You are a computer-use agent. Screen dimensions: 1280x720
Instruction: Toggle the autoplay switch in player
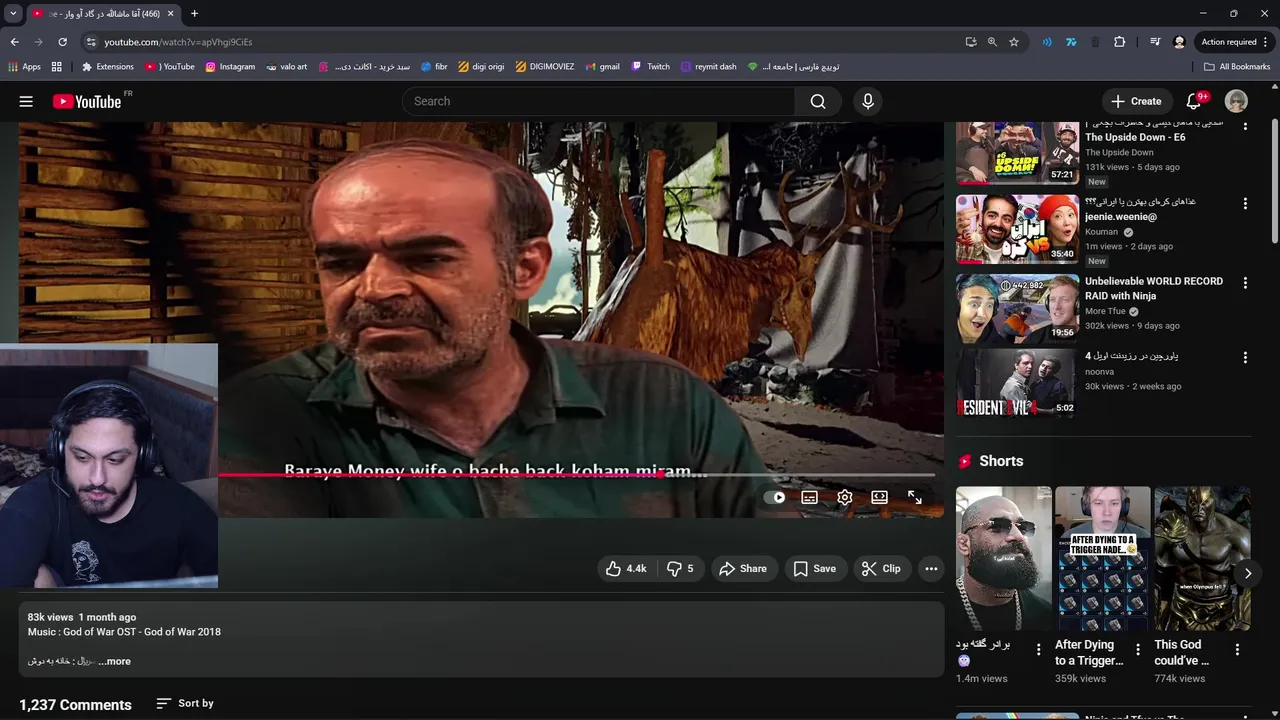coord(775,497)
